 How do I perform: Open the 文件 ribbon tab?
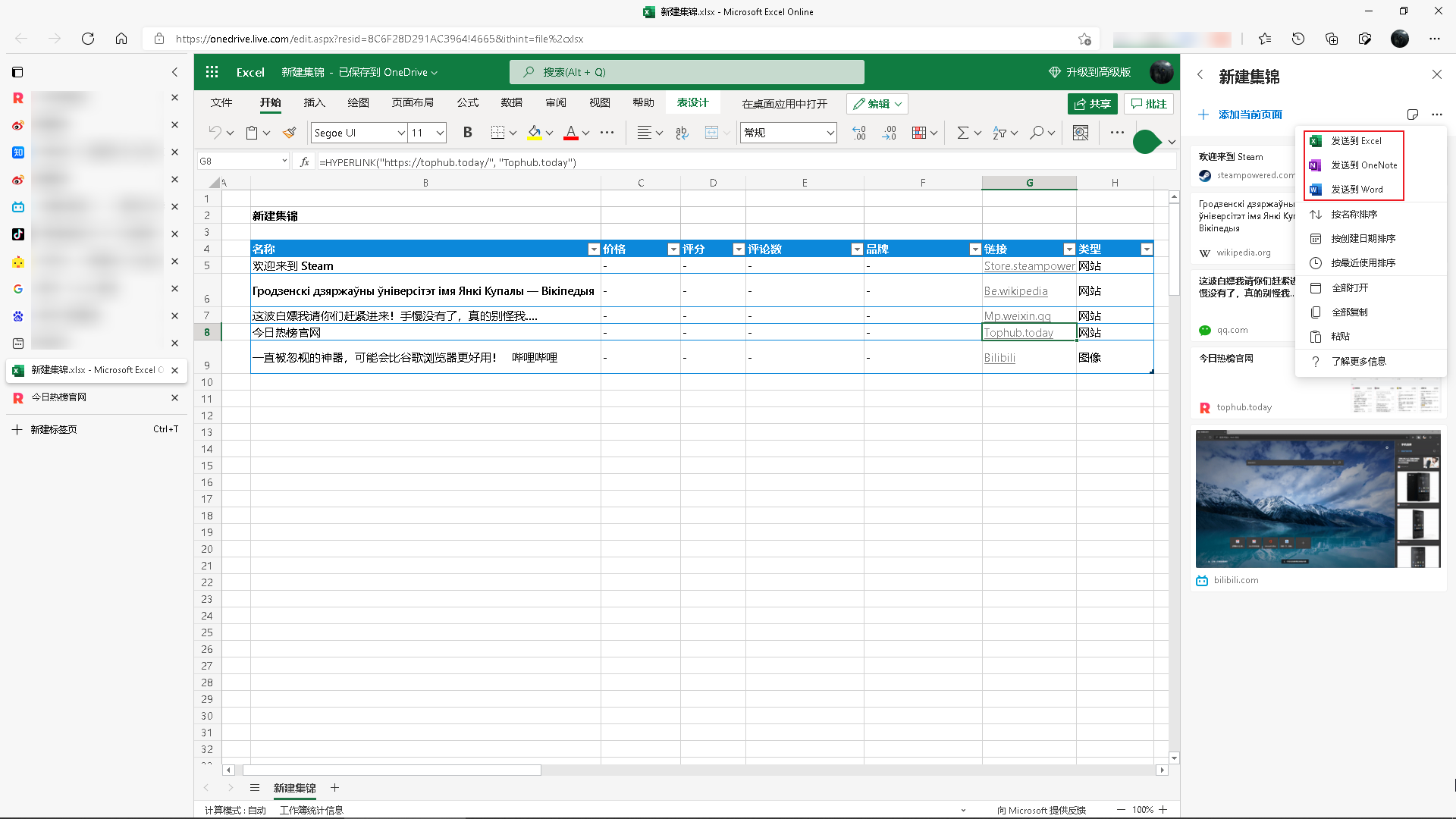(x=221, y=102)
